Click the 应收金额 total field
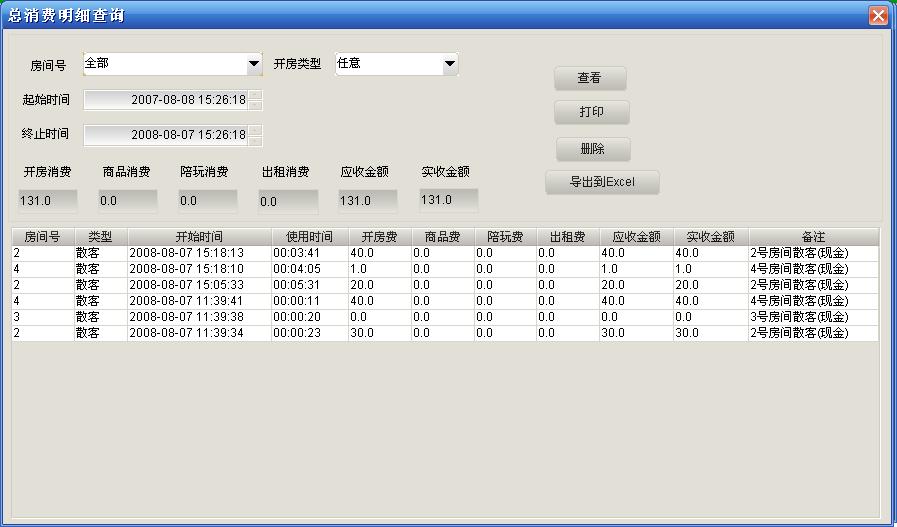 click(368, 201)
